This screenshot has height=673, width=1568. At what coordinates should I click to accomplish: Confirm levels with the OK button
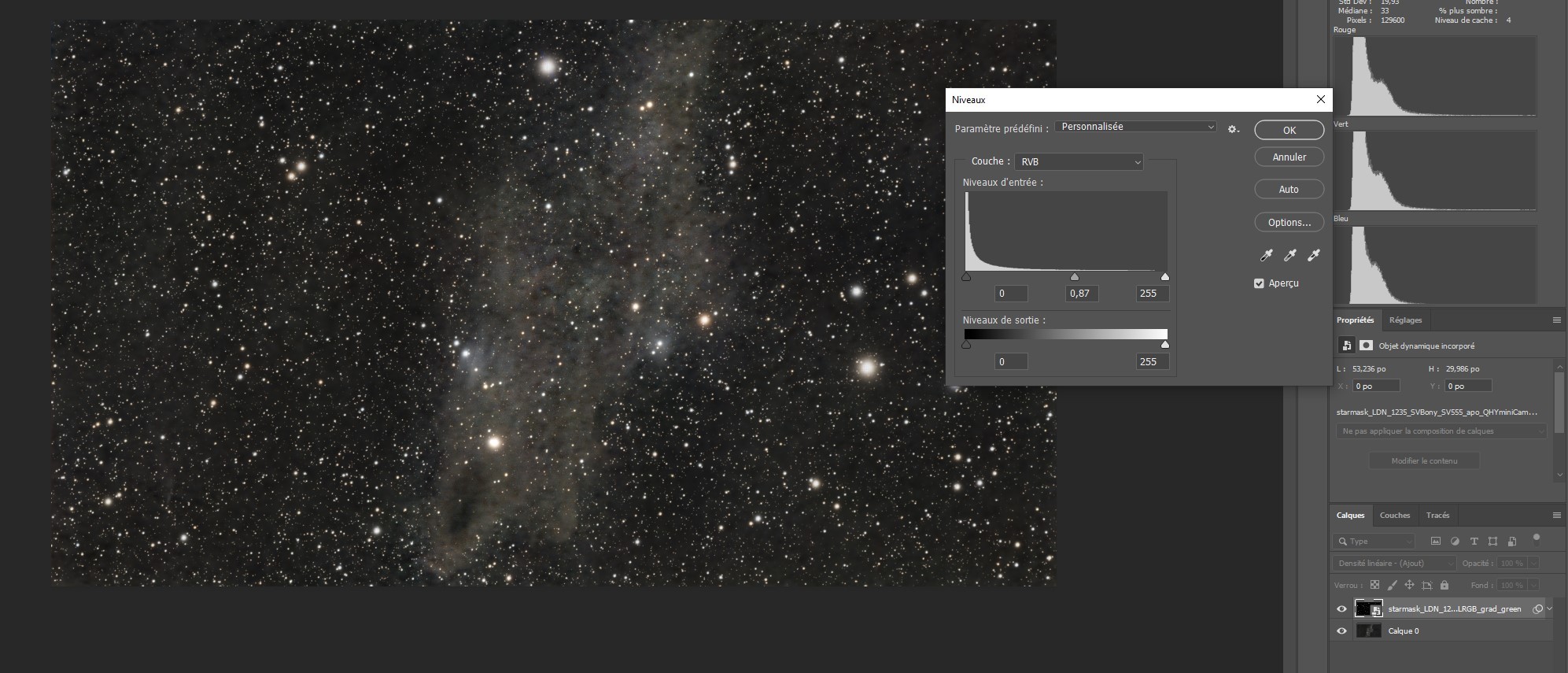(1289, 130)
